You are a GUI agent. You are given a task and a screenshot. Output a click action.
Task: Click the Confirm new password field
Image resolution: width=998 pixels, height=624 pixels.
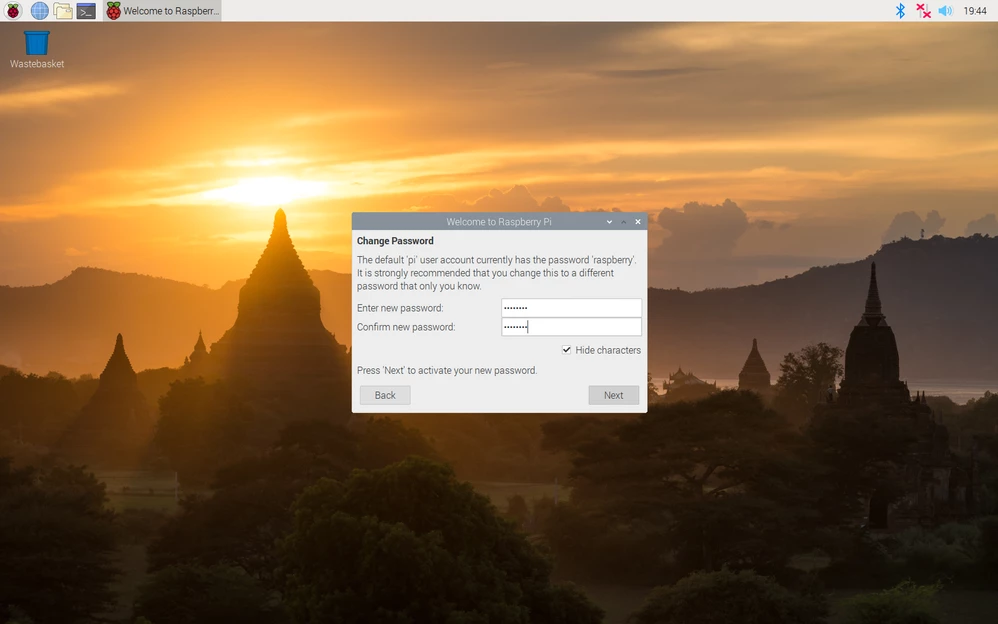570,326
